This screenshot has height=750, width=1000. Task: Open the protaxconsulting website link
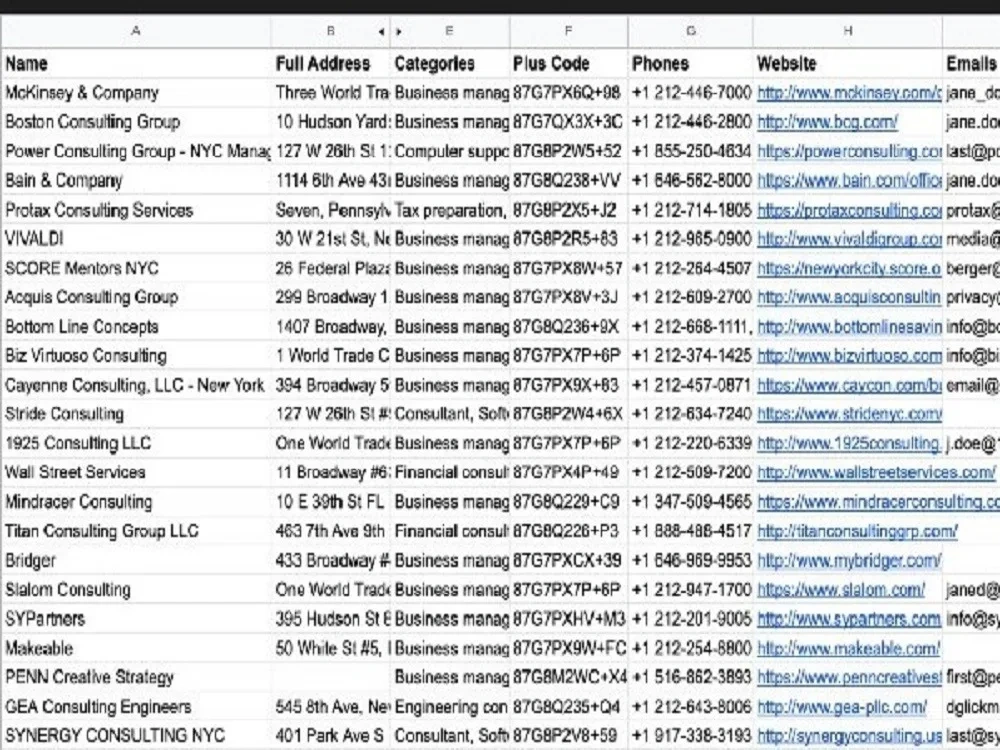click(849, 210)
